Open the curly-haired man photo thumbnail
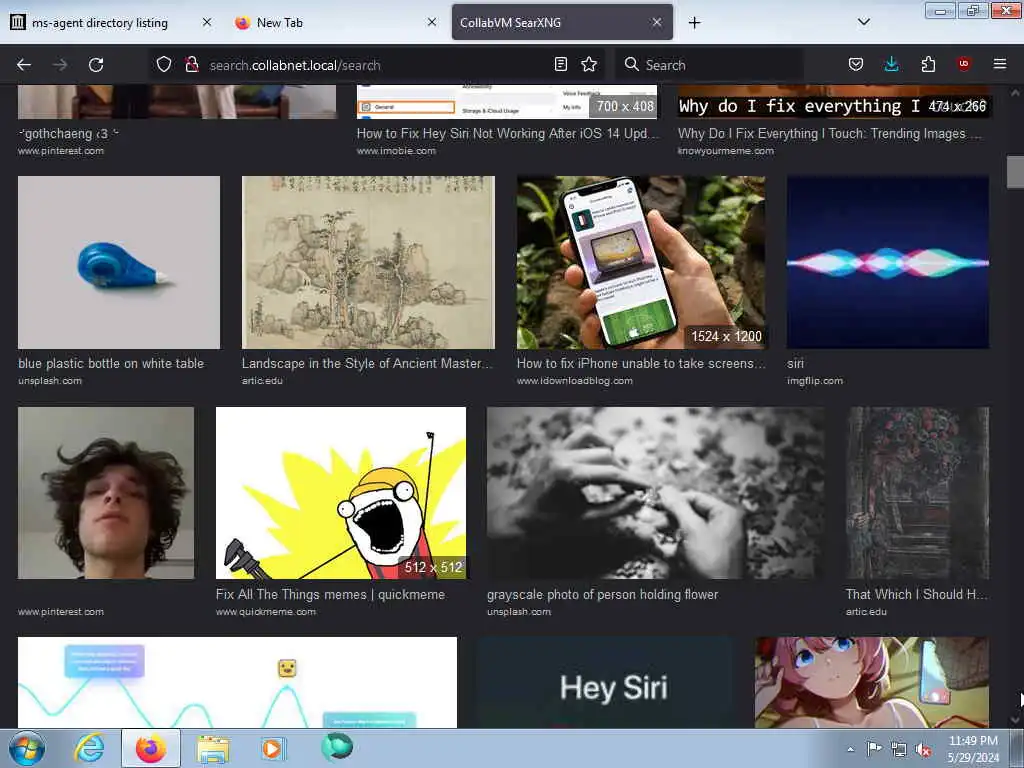1024x768 pixels. point(106,493)
